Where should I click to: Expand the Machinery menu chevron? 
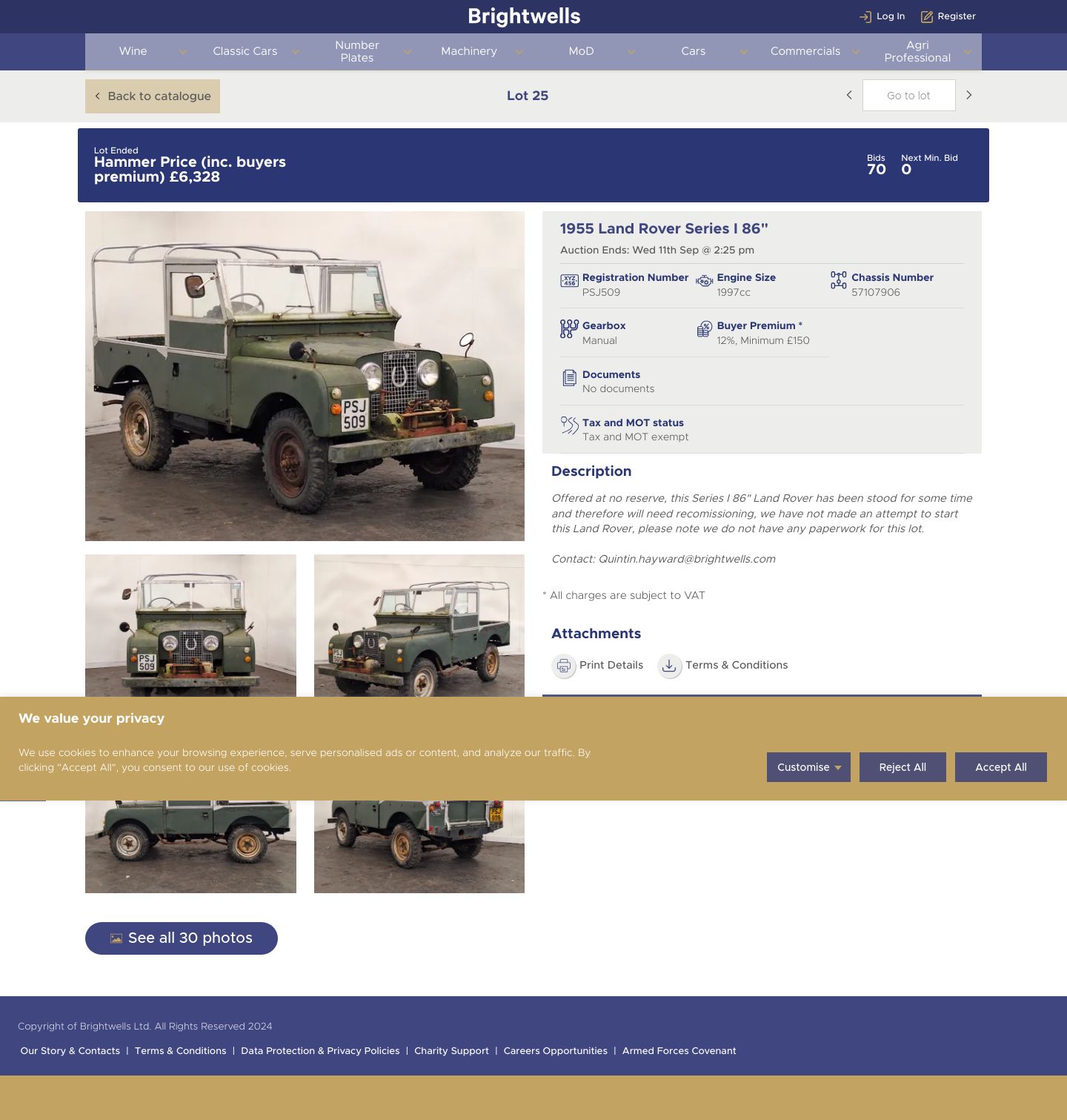pos(519,52)
